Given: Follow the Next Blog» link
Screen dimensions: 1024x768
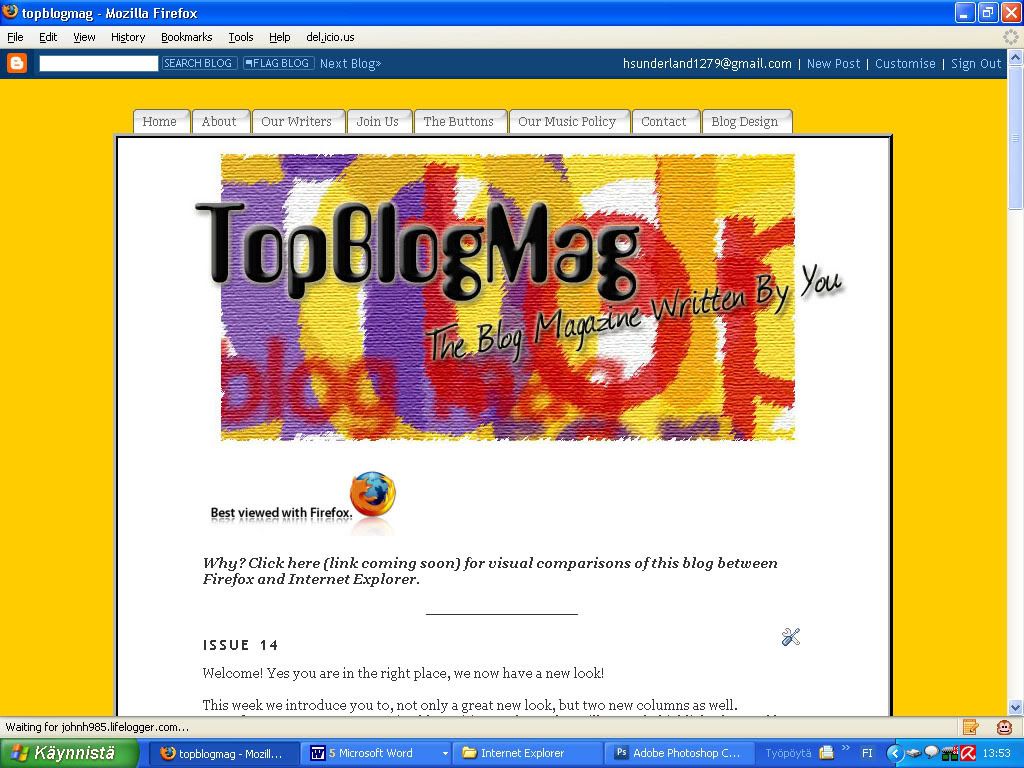Looking at the screenshot, I should 350,63.
